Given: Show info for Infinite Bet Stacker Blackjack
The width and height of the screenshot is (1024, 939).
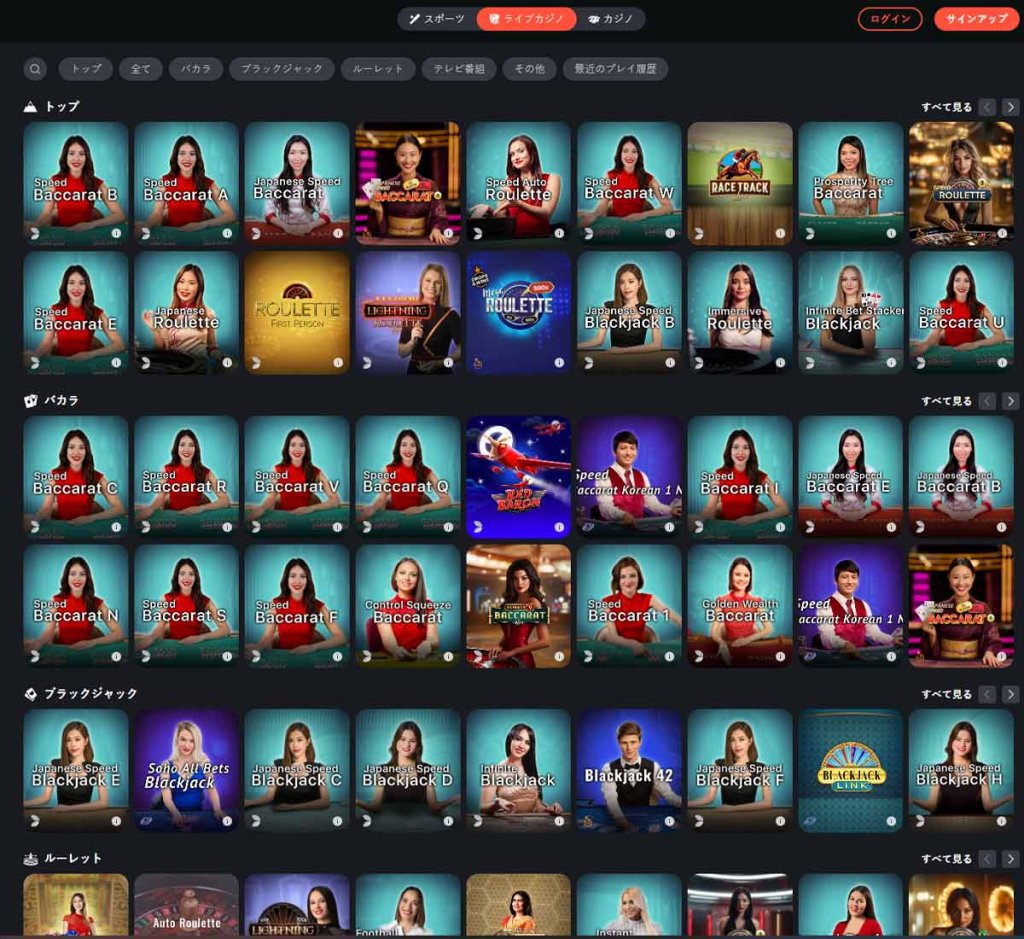Looking at the screenshot, I should tap(891, 362).
